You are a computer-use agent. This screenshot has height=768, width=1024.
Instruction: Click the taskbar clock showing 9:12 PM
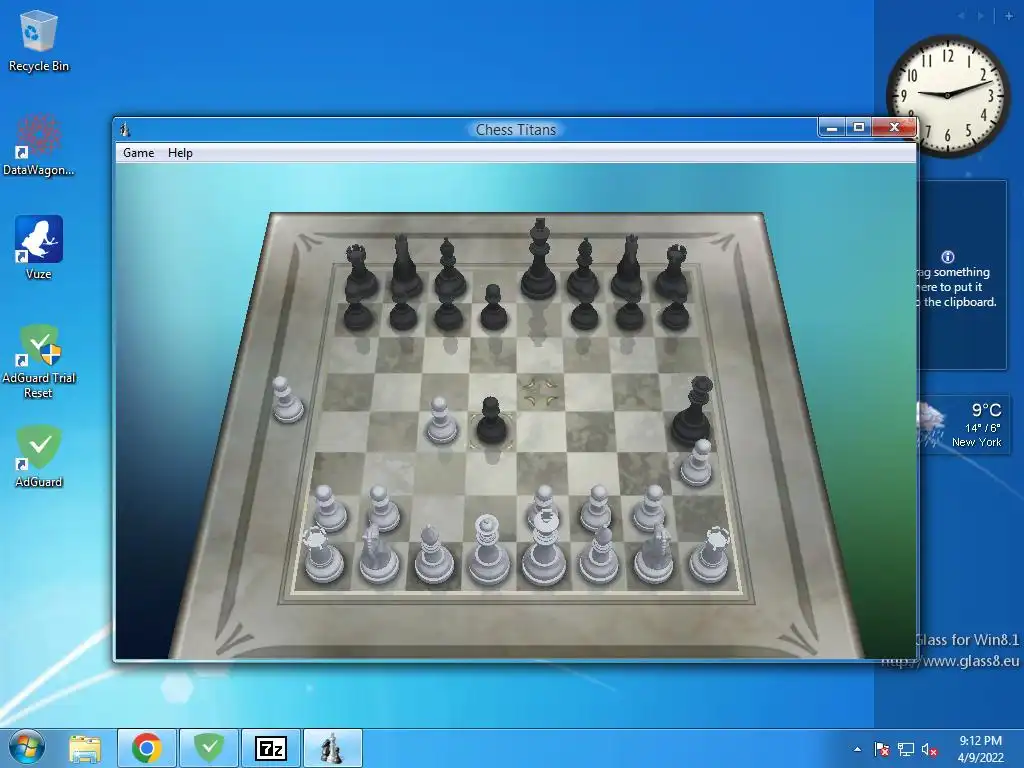click(980, 749)
